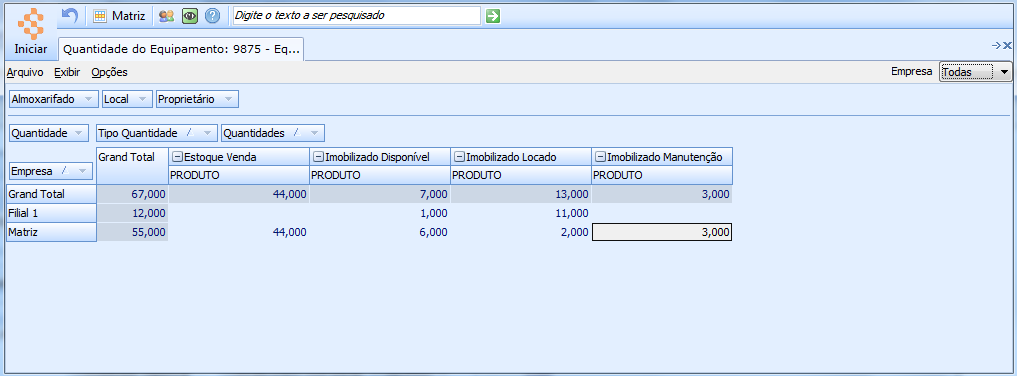This screenshot has width=1017, height=376.
Task: Click the 12,000 Filial 1 total cell
Action: pos(132,213)
